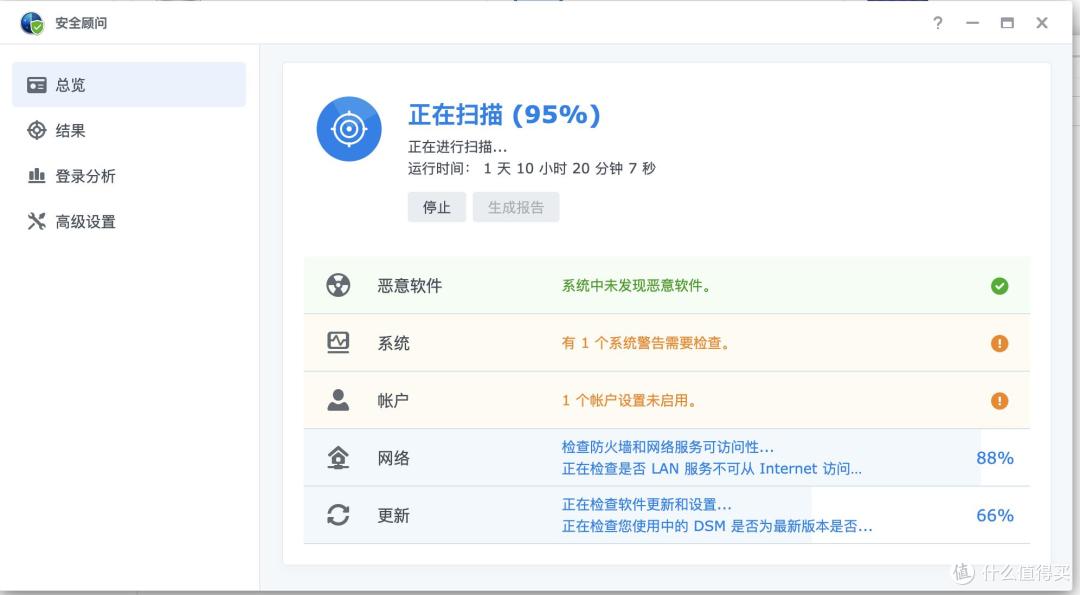Minimize the 安全顾问 window

click(x=973, y=23)
